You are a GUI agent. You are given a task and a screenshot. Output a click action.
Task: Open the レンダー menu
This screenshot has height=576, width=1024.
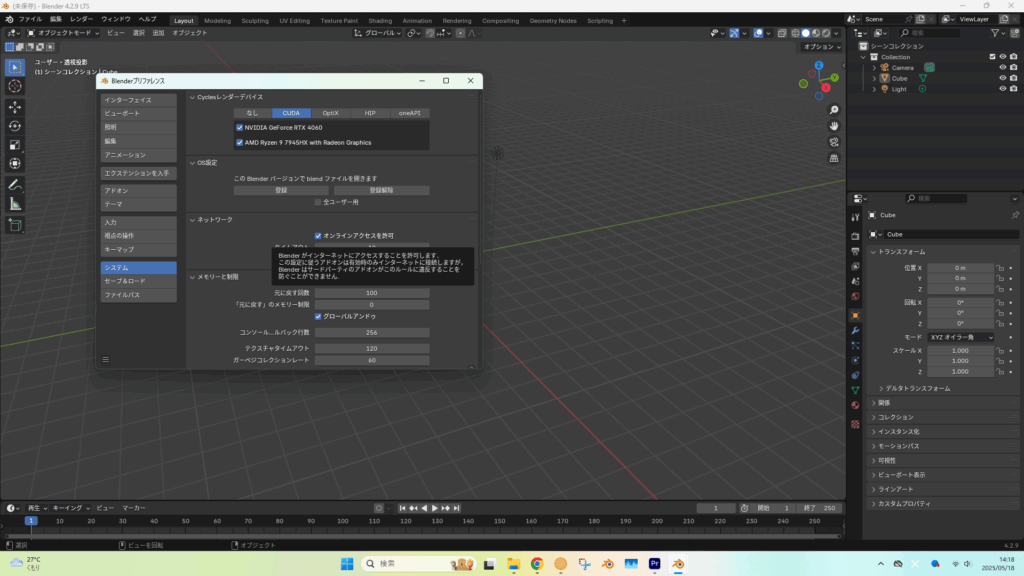point(82,20)
